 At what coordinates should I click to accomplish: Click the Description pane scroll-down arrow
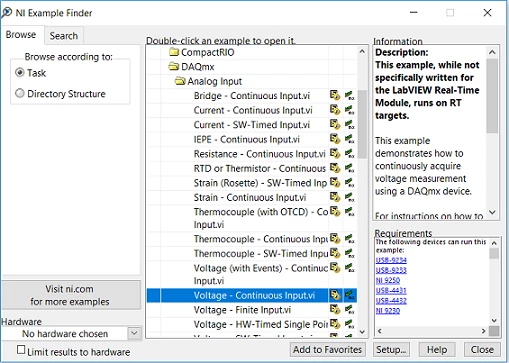coord(492,212)
